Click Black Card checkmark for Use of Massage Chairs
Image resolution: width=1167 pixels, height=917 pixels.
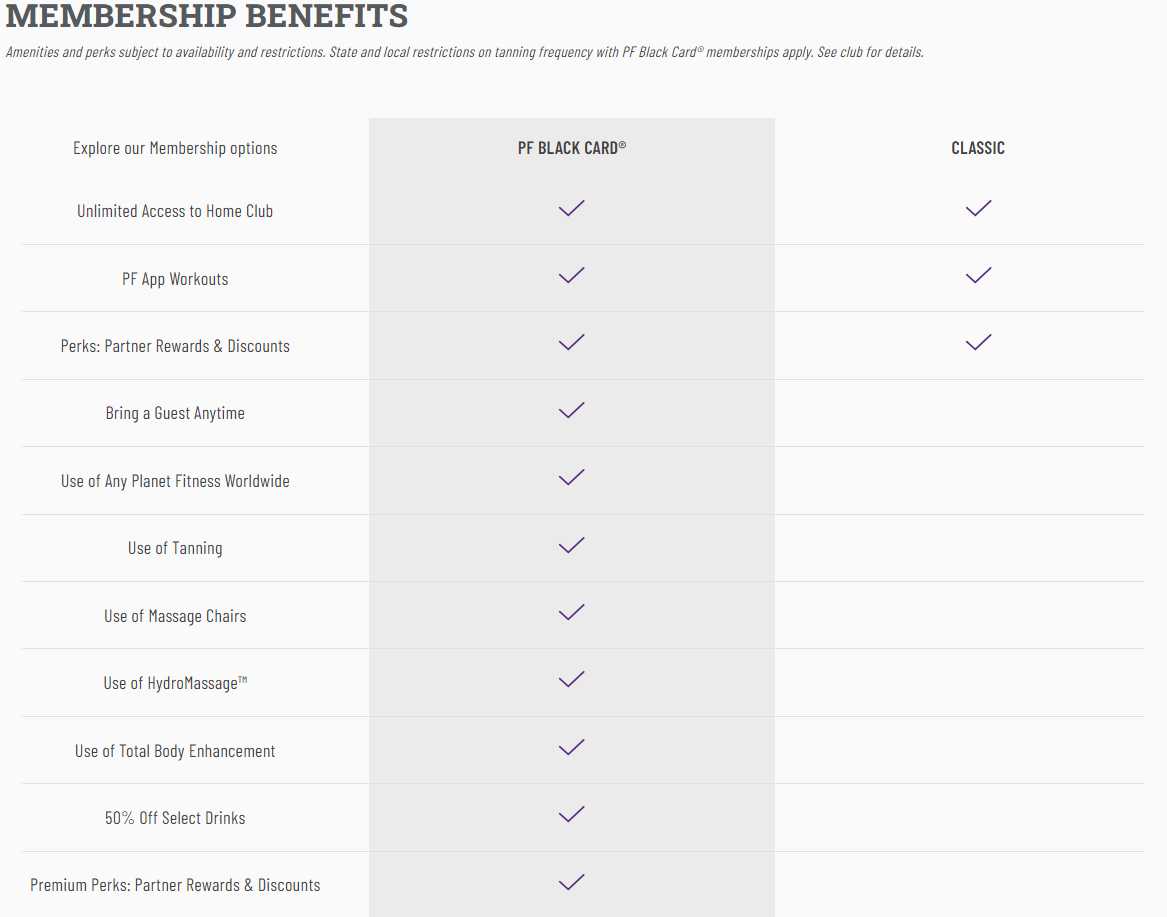[571, 613]
